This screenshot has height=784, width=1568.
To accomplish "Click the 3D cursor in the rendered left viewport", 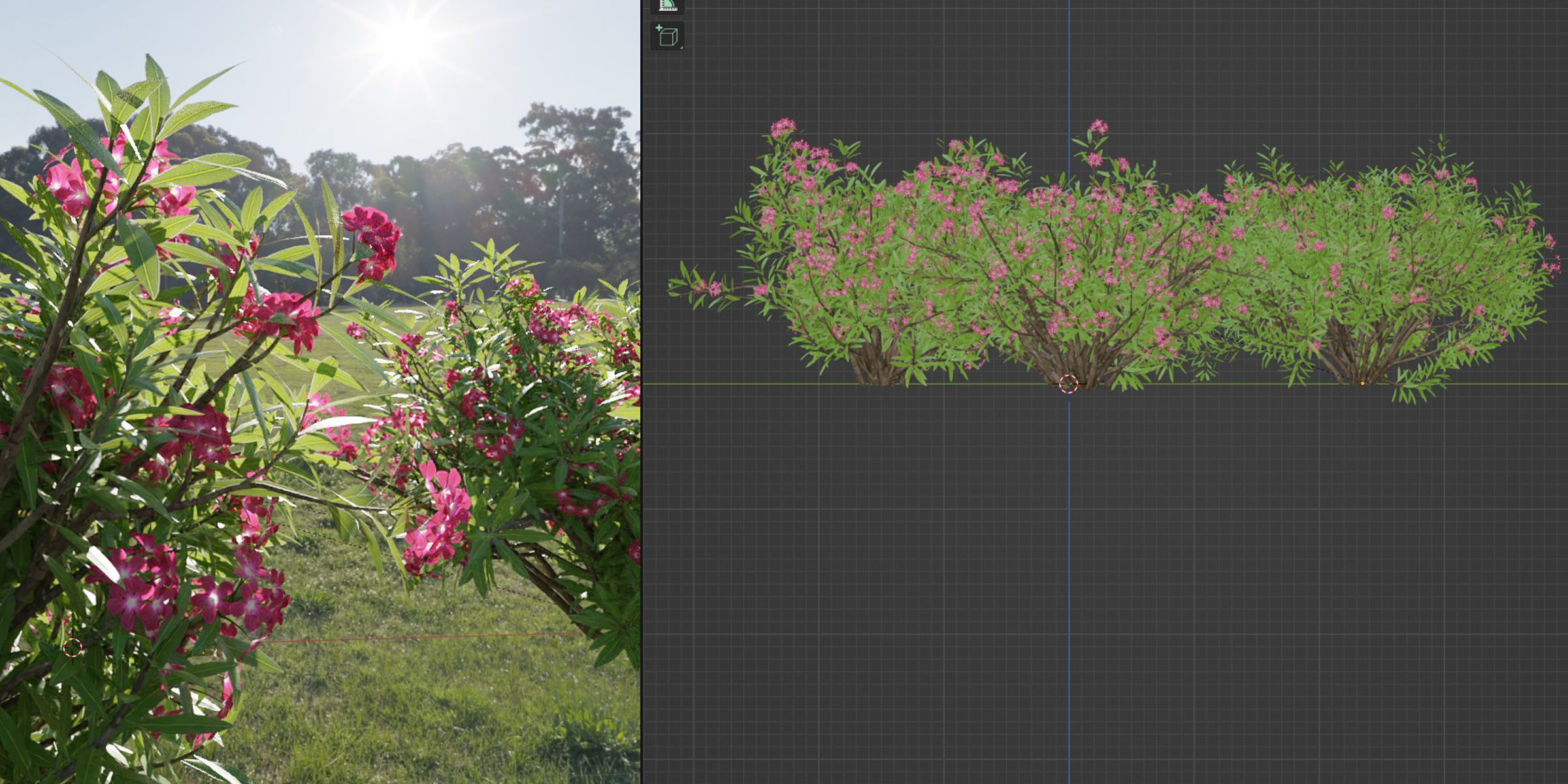I will click(x=73, y=647).
